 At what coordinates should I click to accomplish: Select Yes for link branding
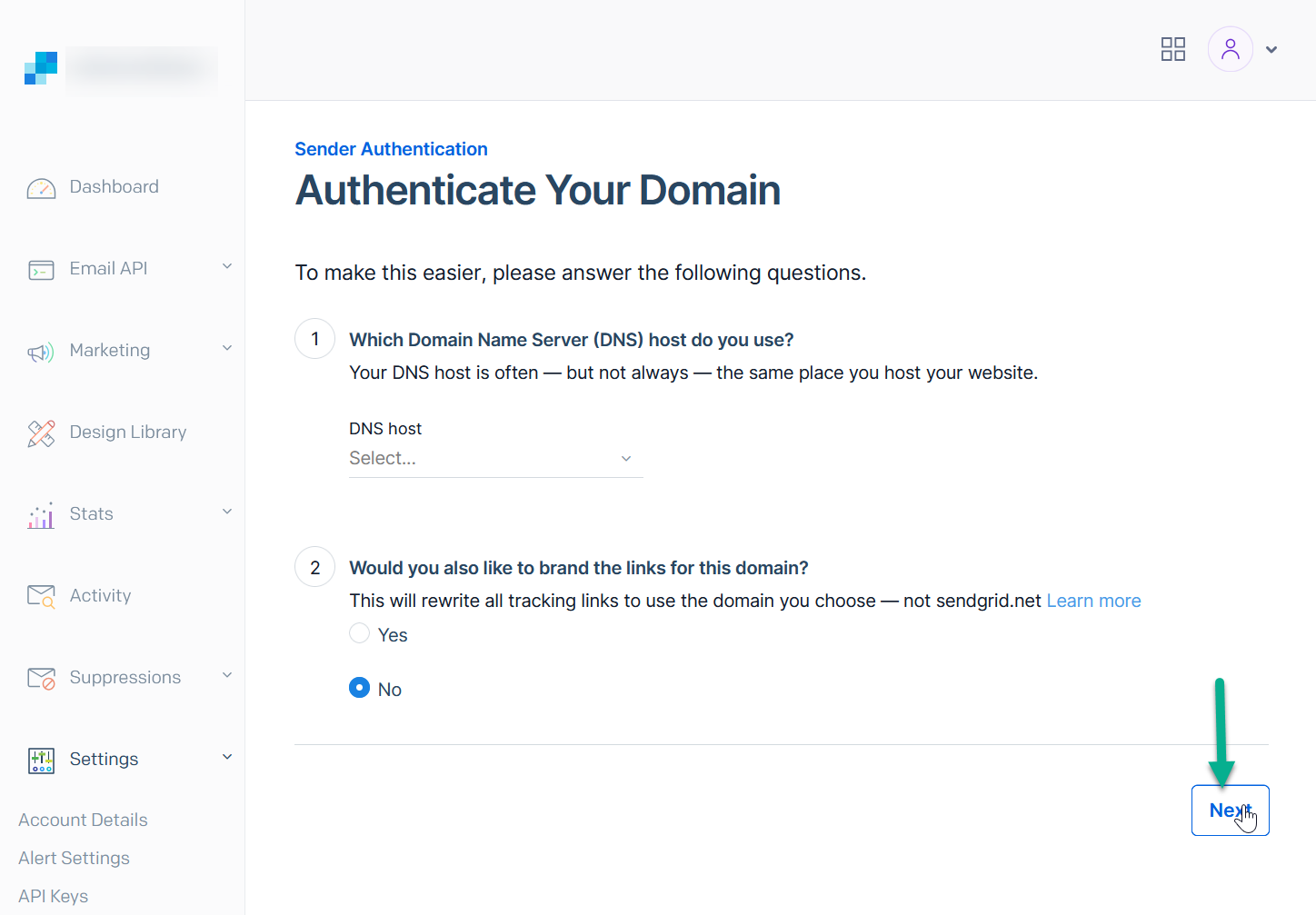(x=360, y=633)
